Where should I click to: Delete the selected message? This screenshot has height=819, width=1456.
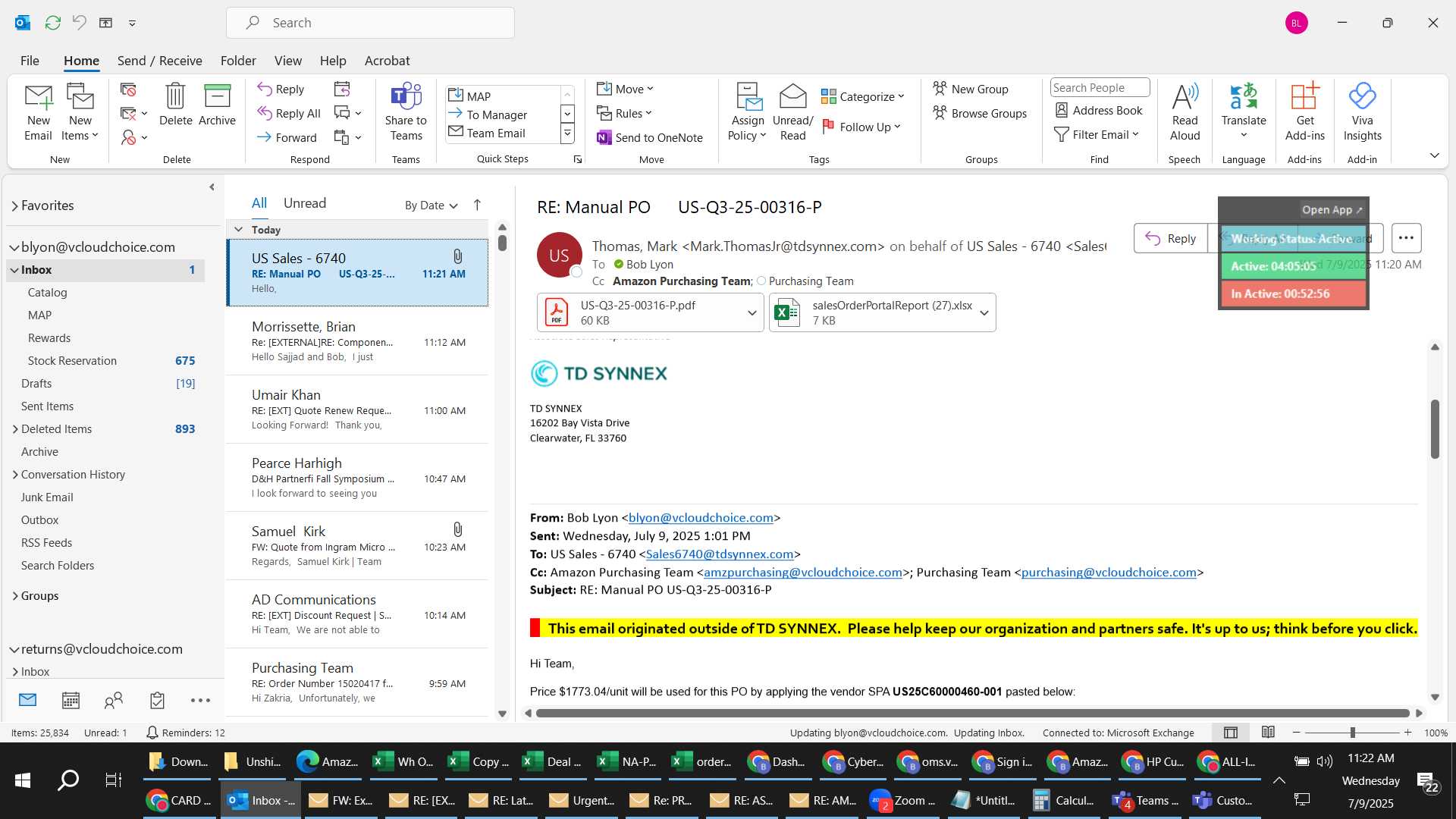(175, 105)
